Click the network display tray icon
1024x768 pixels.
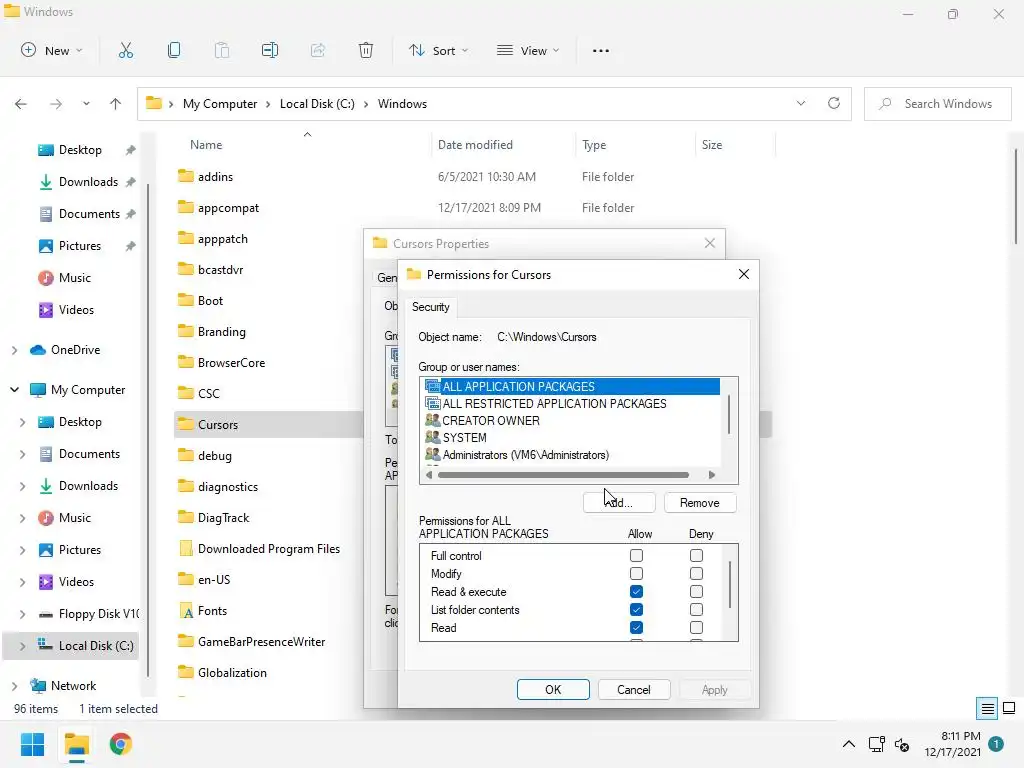pyautogui.click(x=876, y=744)
